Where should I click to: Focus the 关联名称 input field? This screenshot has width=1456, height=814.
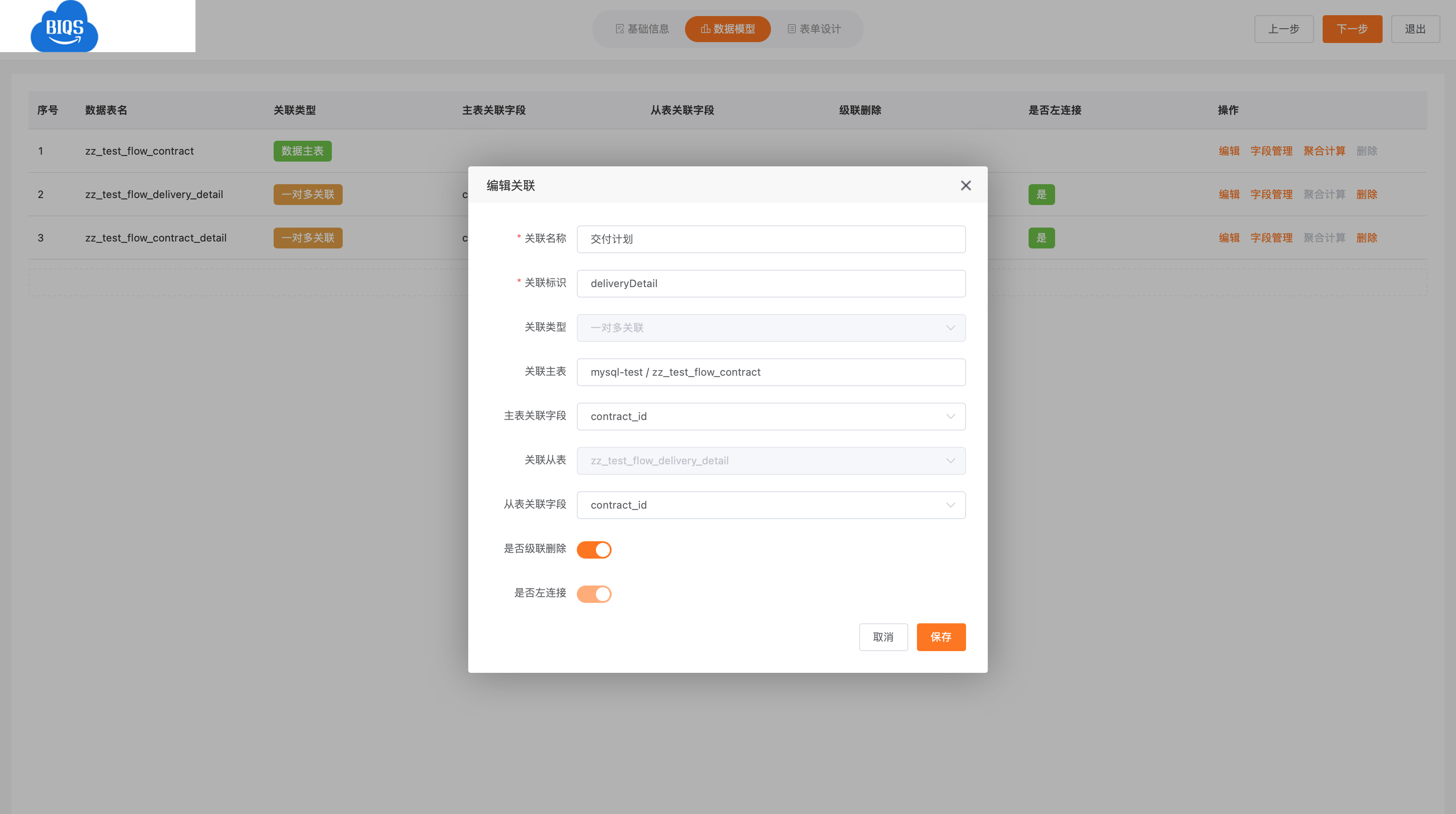(771, 239)
